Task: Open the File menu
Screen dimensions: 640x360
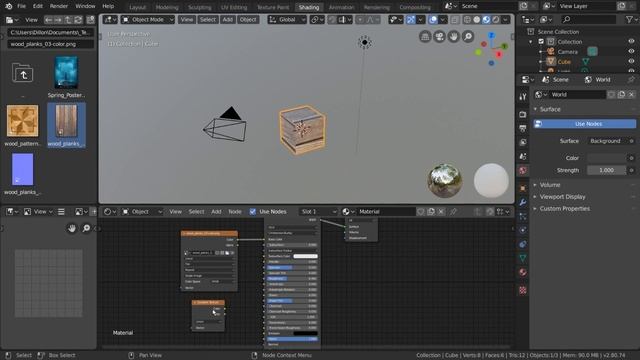Action: (x=21, y=6)
